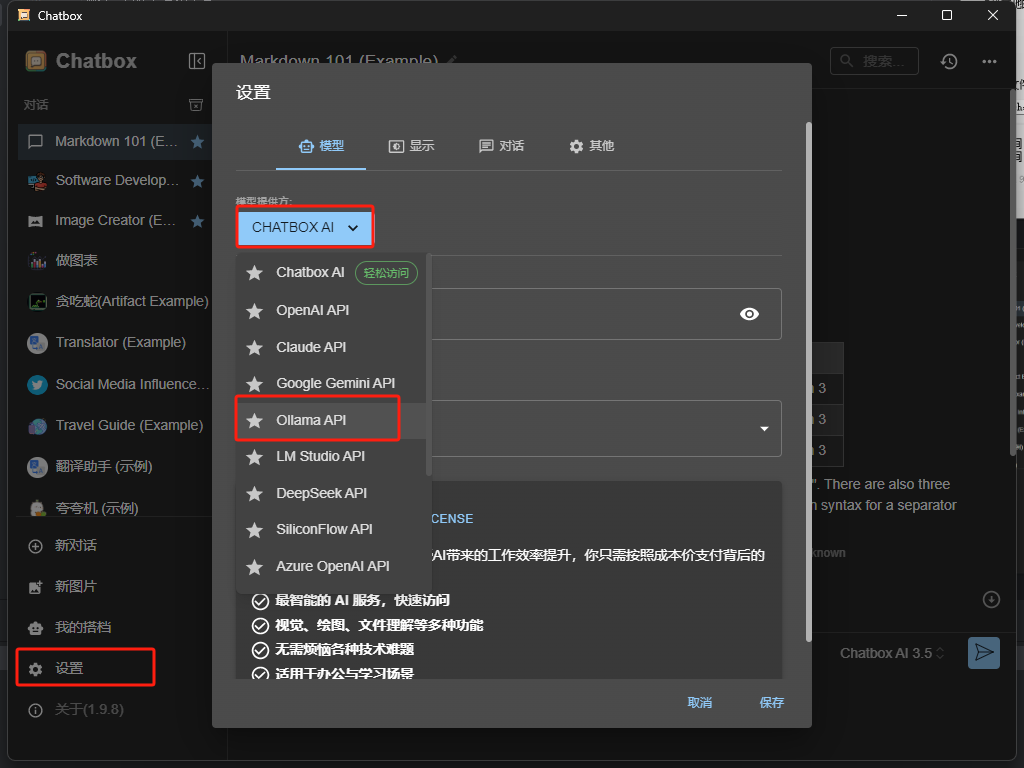Click the three-dots more options icon
This screenshot has width=1024, height=768.
click(989, 61)
